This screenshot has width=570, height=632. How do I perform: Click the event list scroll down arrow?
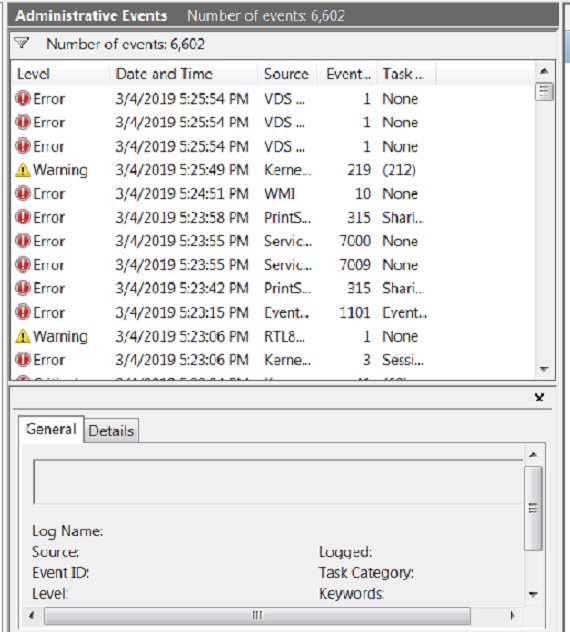[544, 369]
